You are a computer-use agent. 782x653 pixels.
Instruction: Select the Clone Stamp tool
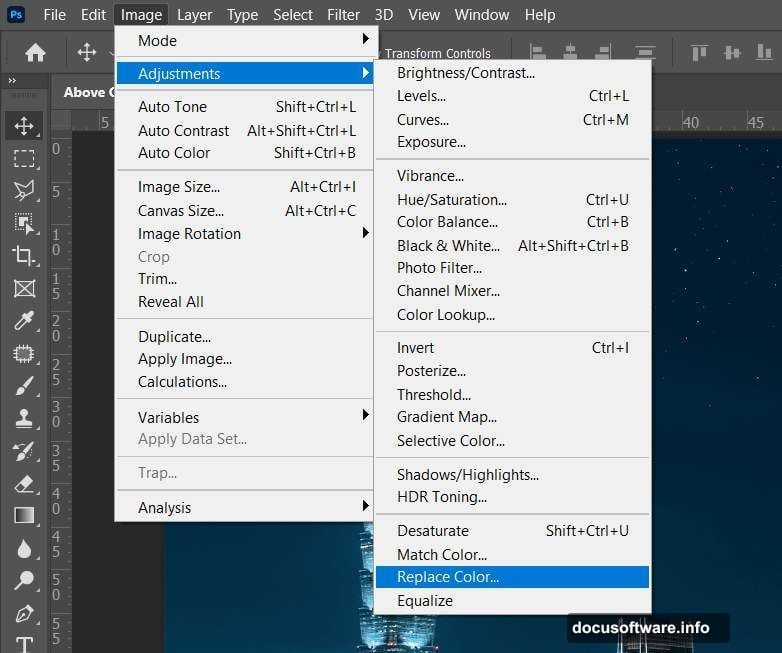(24, 418)
